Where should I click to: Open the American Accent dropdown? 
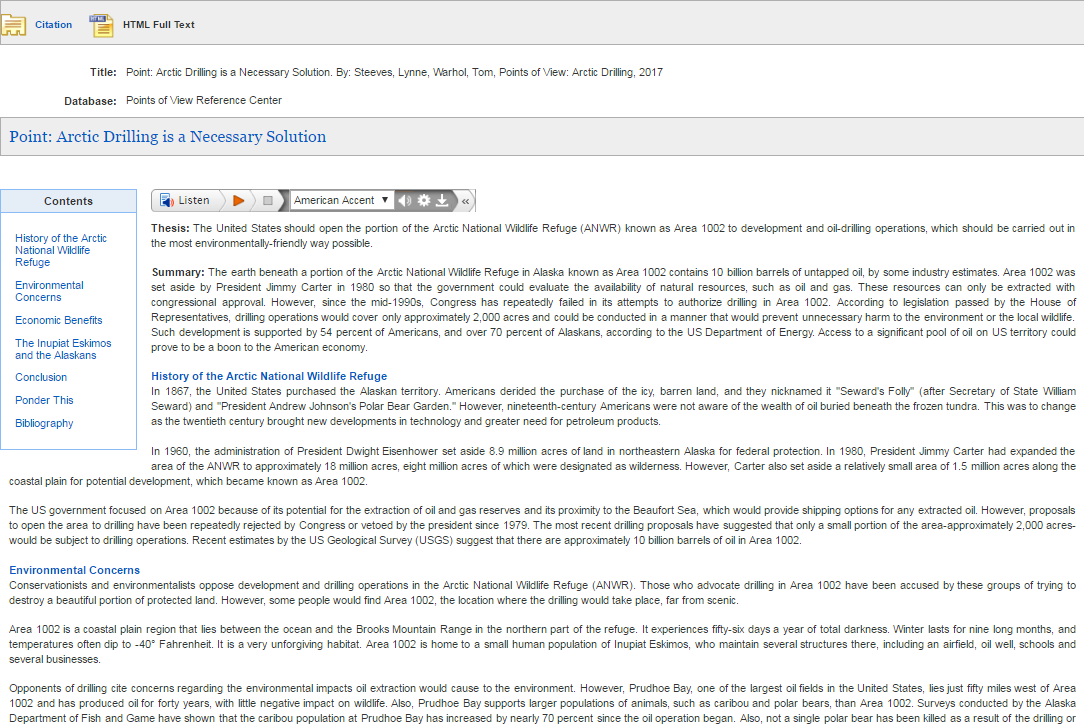tap(342, 200)
